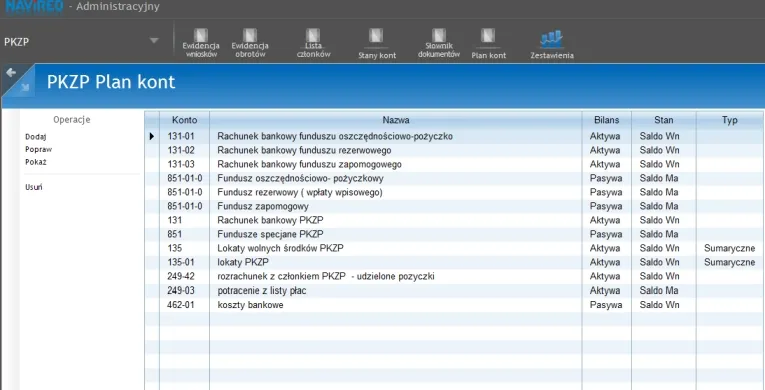765x390 pixels.
Task: Open Plan kont toolbar icon
Action: tap(488, 43)
